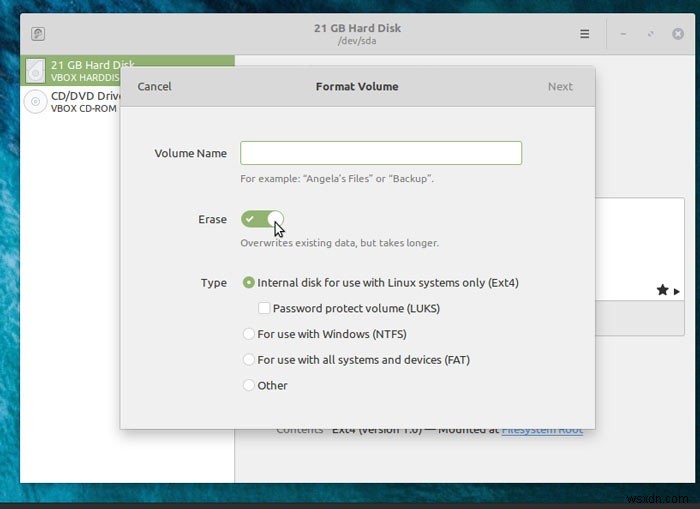Image resolution: width=700 pixels, height=509 pixels.
Task: Click Next in Format Volume dialog
Action: (x=560, y=87)
